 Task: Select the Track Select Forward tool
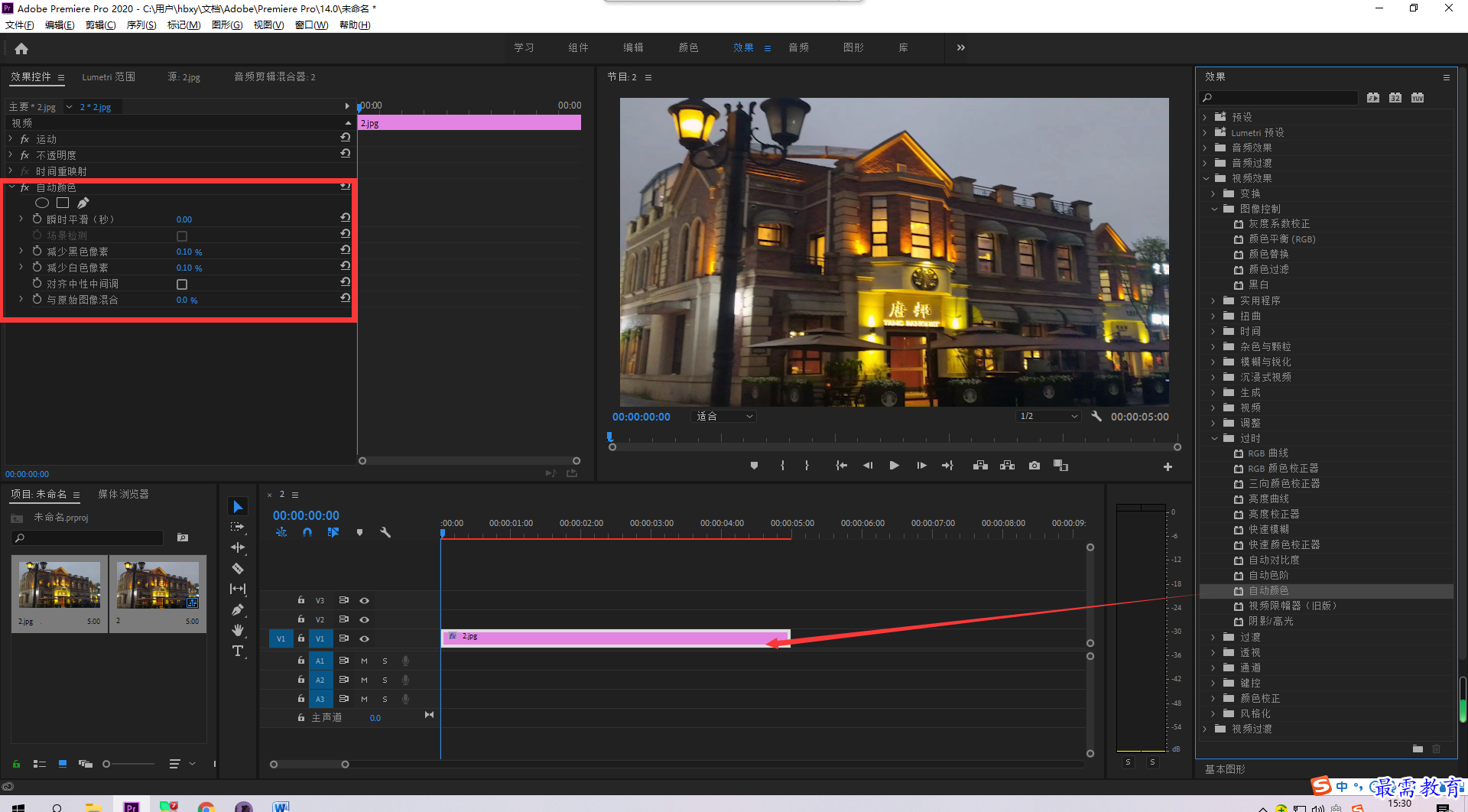(x=238, y=527)
